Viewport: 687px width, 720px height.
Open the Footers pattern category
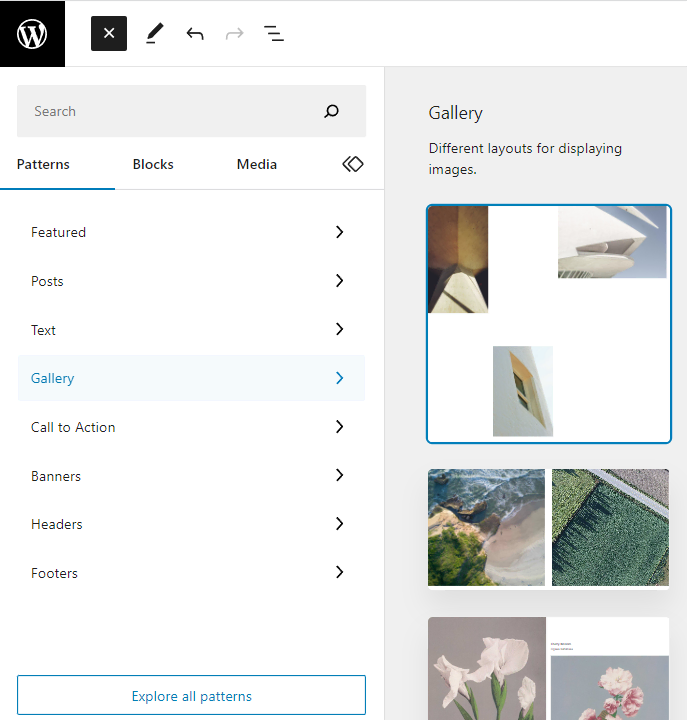[x=191, y=573]
